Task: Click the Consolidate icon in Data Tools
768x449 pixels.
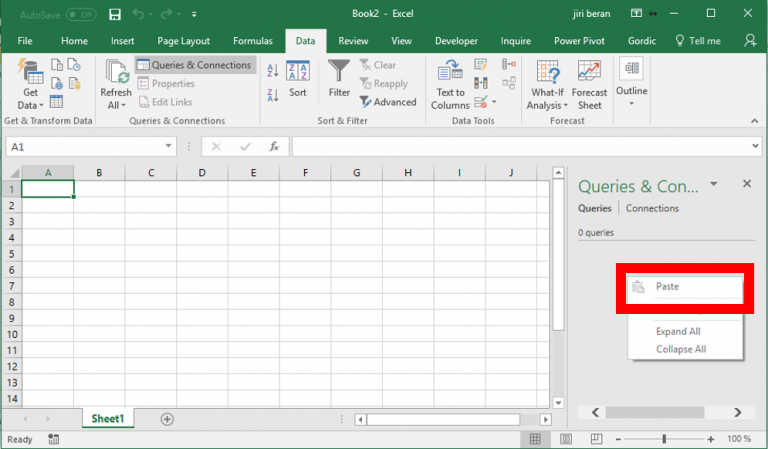Action: (x=509, y=64)
